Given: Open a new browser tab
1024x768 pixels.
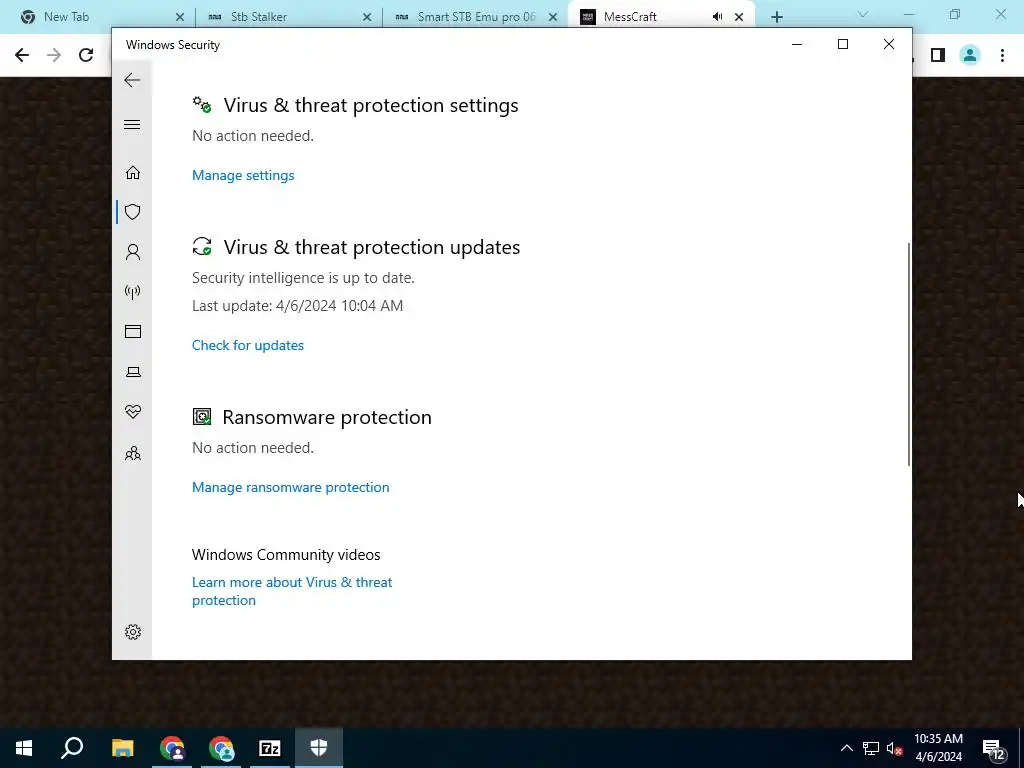Looking at the screenshot, I should pyautogui.click(x=776, y=17).
